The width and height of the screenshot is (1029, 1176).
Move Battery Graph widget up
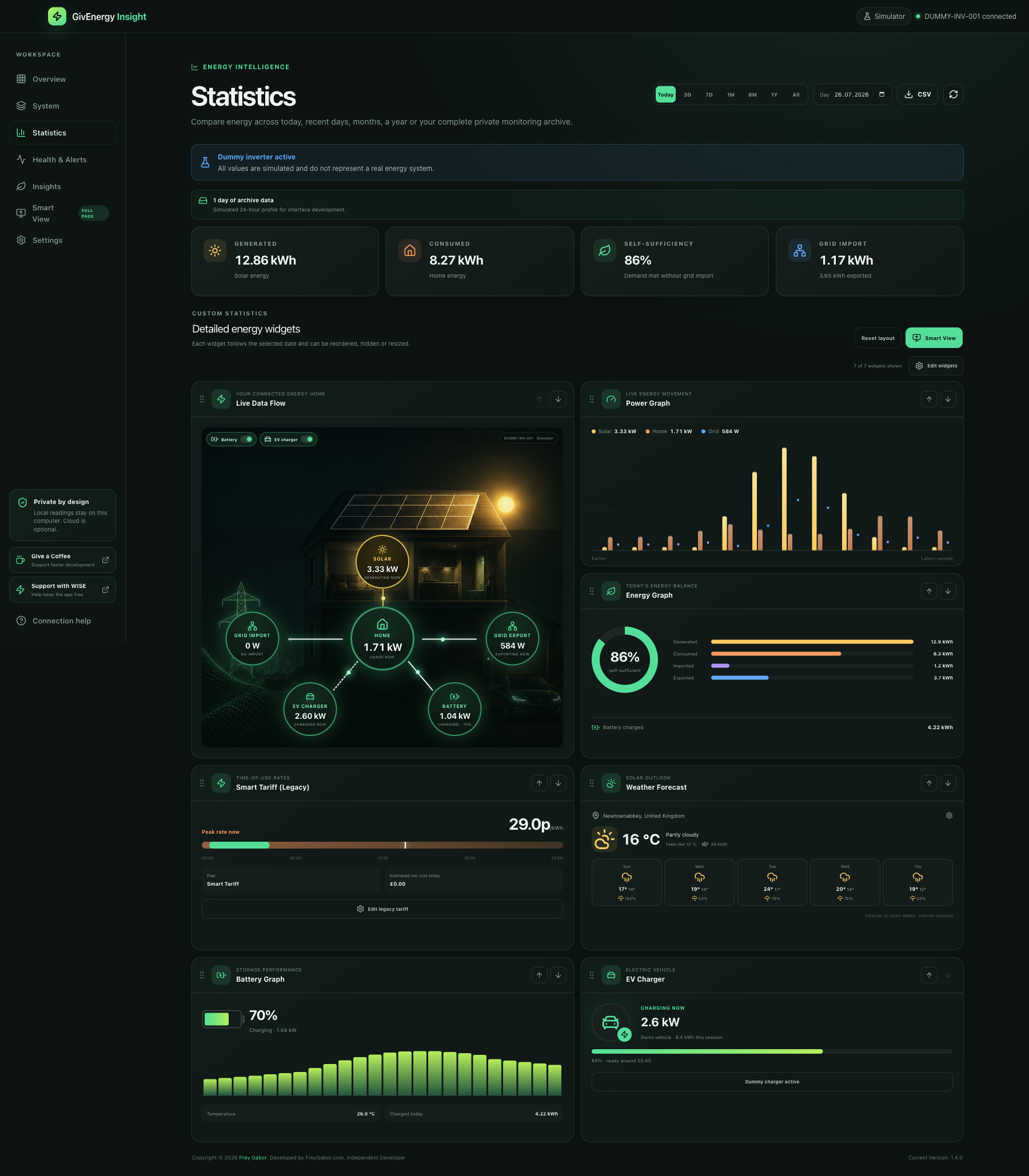click(x=539, y=974)
